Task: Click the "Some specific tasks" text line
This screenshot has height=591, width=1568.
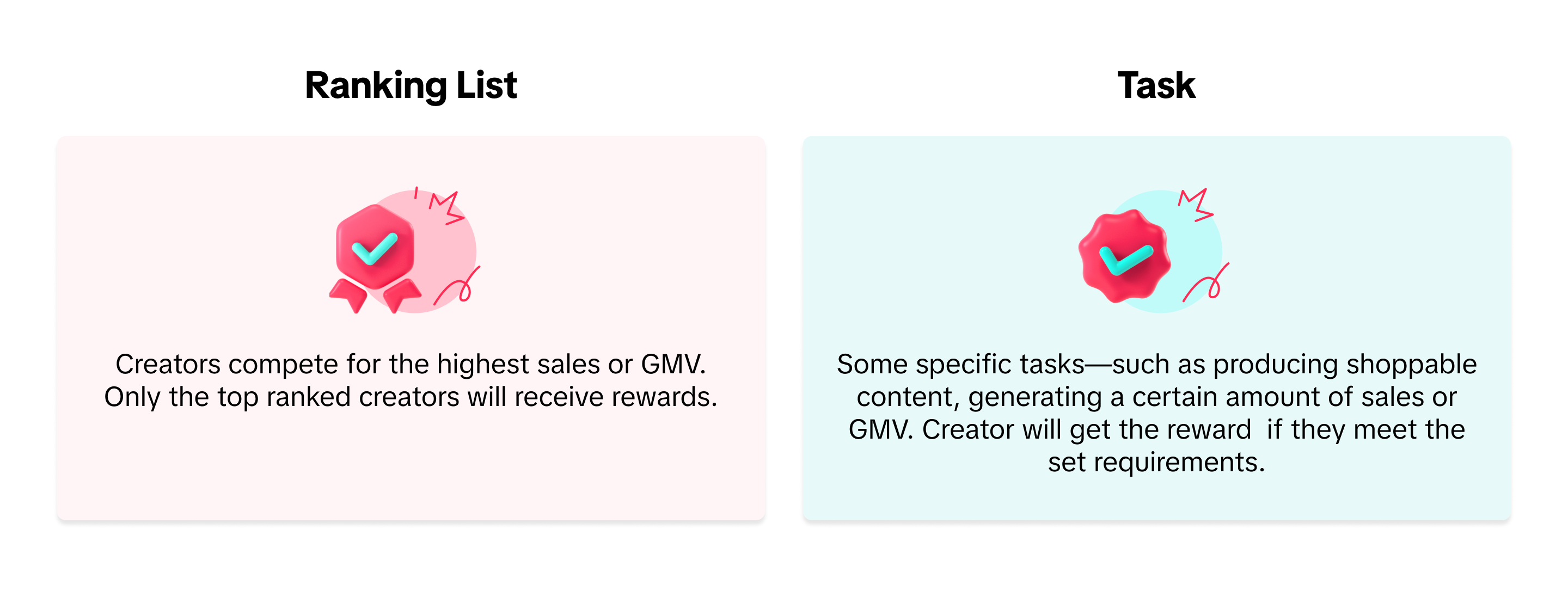Action: click(x=1156, y=364)
